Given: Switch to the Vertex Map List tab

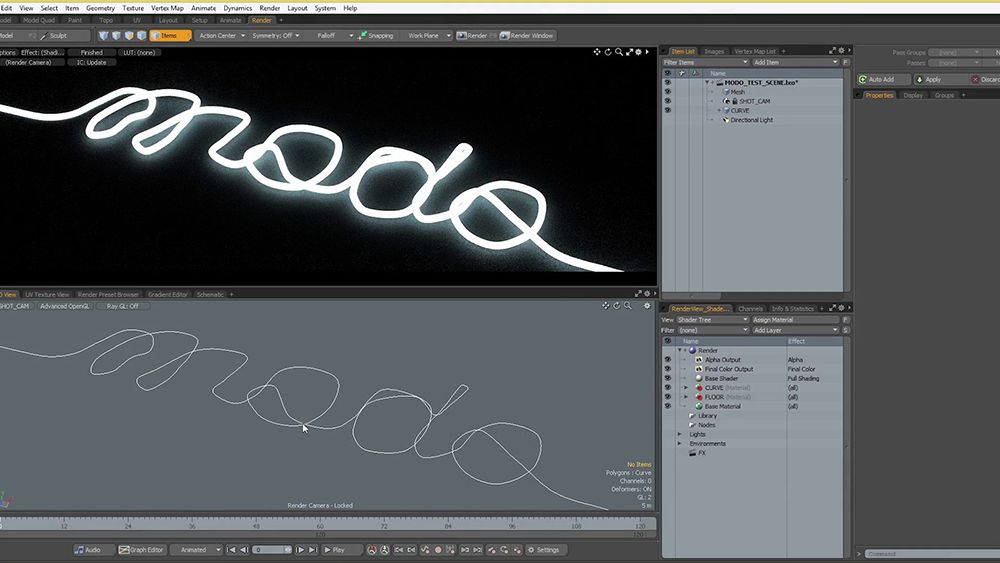Looking at the screenshot, I should [754, 51].
